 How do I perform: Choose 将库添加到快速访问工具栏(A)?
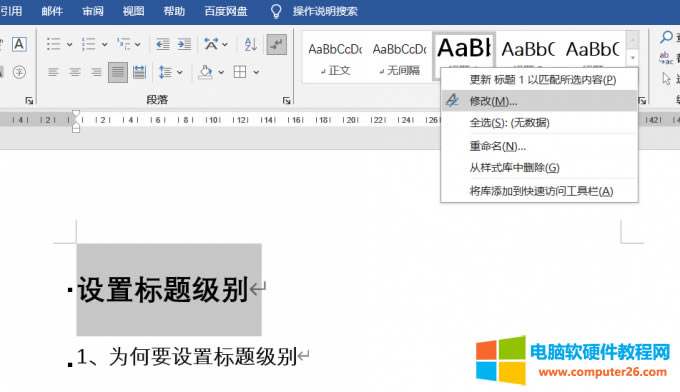(539, 191)
